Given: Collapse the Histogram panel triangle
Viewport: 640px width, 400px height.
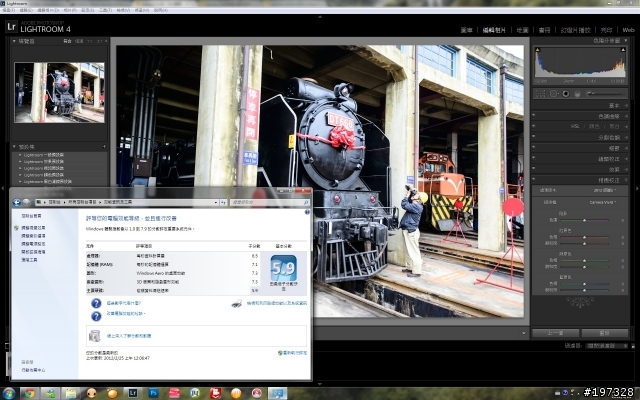Looking at the screenshot, I should 626,40.
